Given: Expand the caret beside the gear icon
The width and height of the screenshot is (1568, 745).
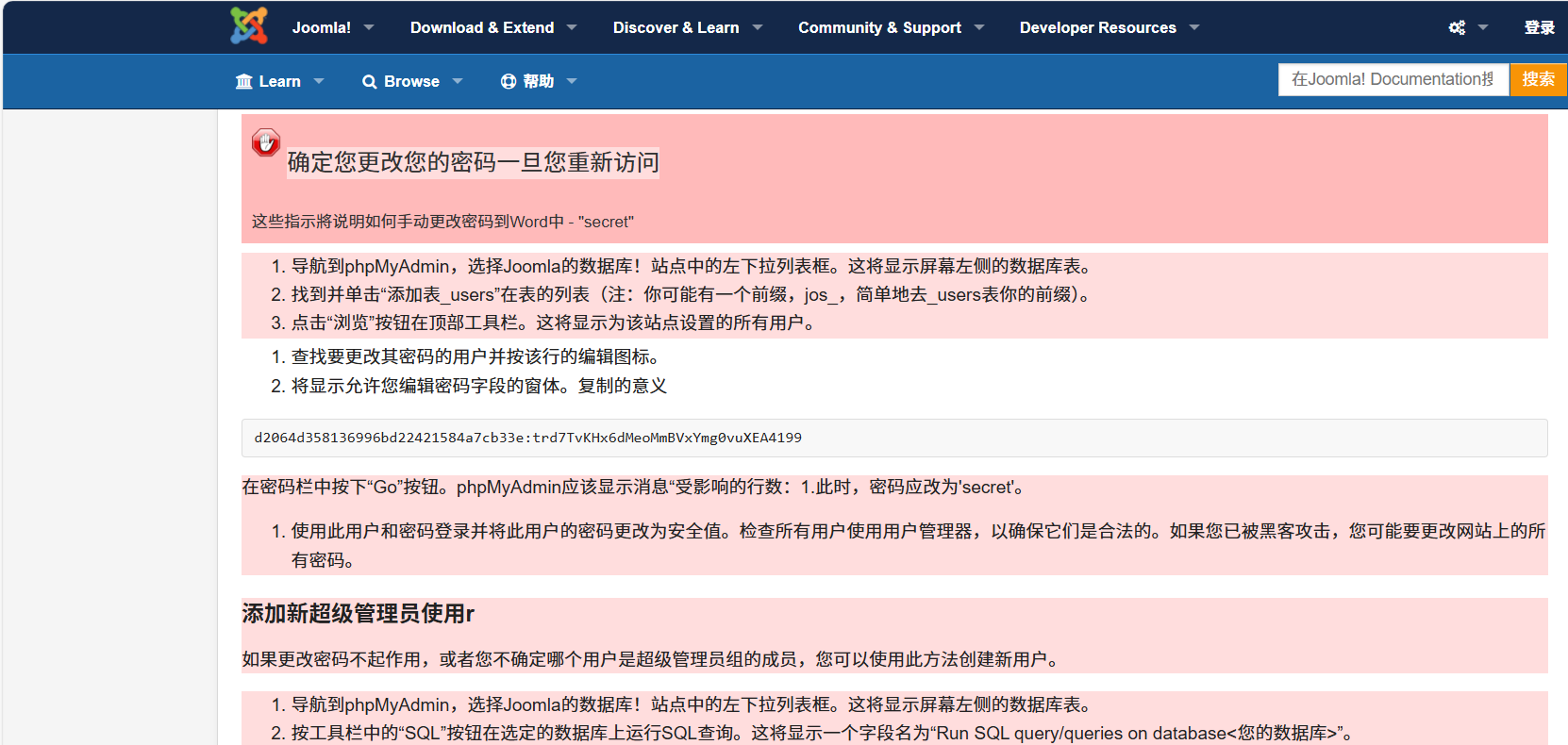Looking at the screenshot, I should click(x=1483, y=27).
